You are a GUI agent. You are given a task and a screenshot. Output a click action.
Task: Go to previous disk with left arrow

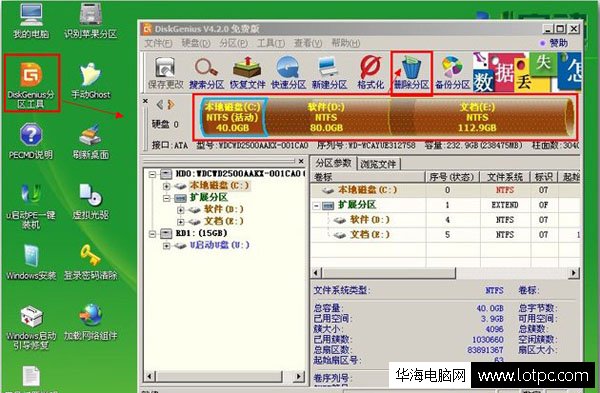coord(160,104)
